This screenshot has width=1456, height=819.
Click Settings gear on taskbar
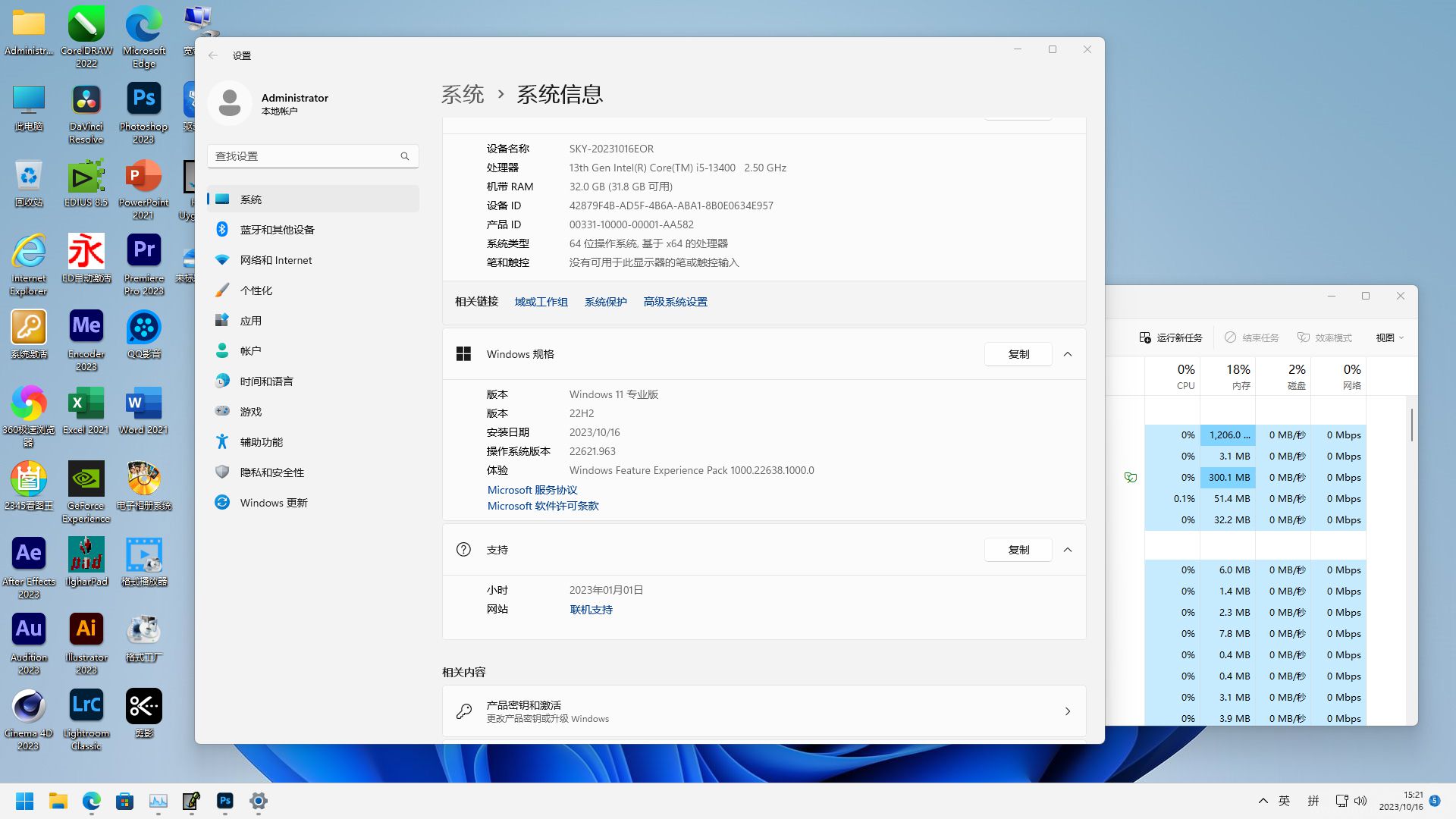coord(259,801)
